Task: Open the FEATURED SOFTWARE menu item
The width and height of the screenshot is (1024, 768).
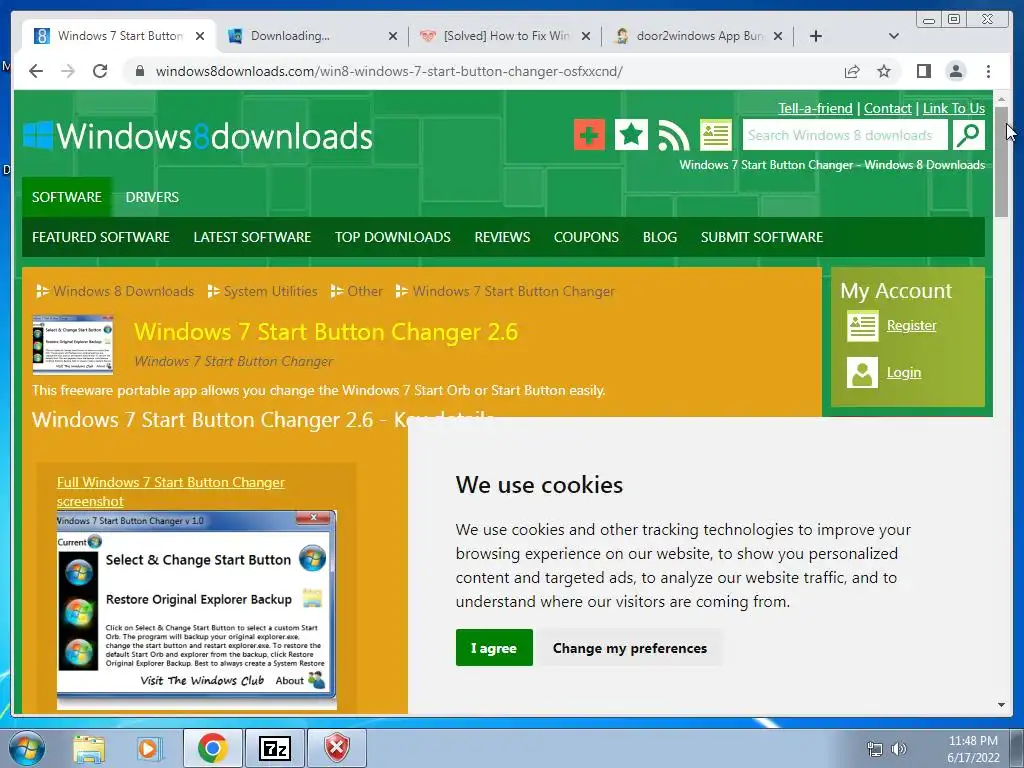Action: point(101,237)
